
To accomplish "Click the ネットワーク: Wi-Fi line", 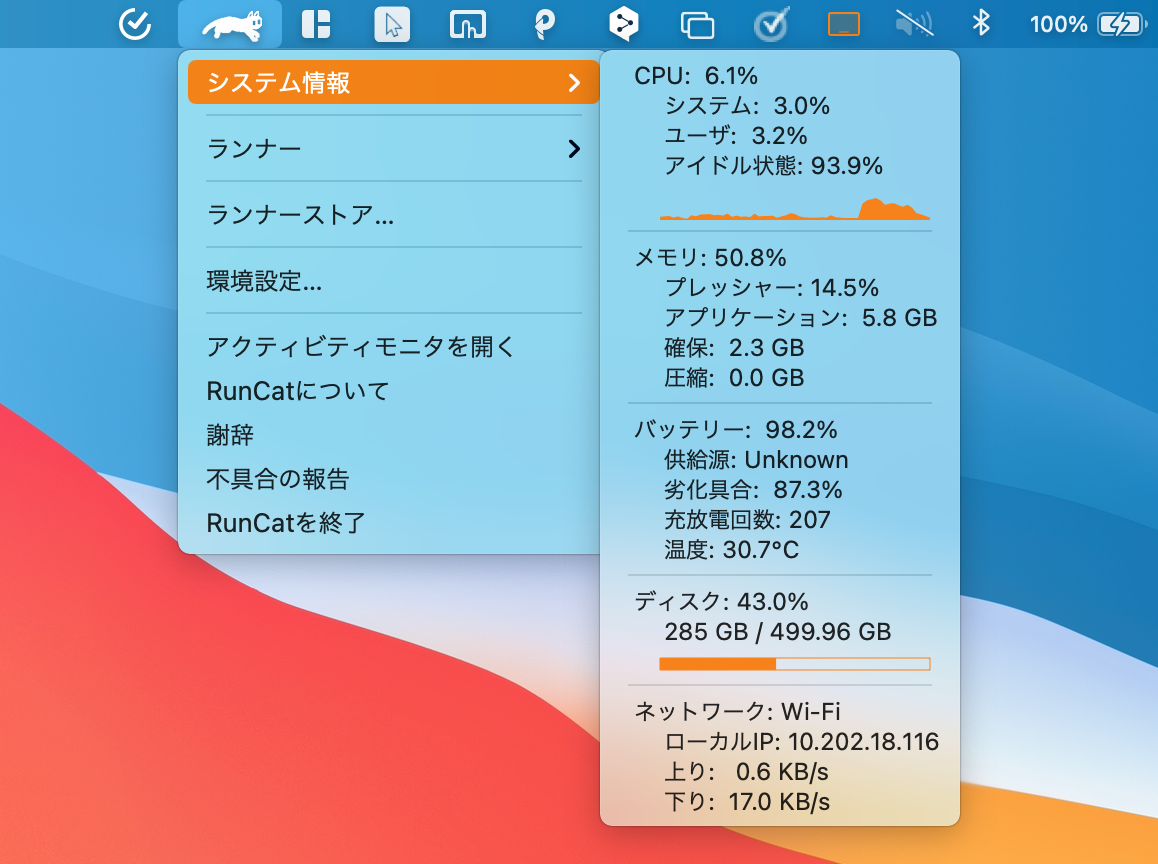I will pyautogui.click(x=737, y=710).
